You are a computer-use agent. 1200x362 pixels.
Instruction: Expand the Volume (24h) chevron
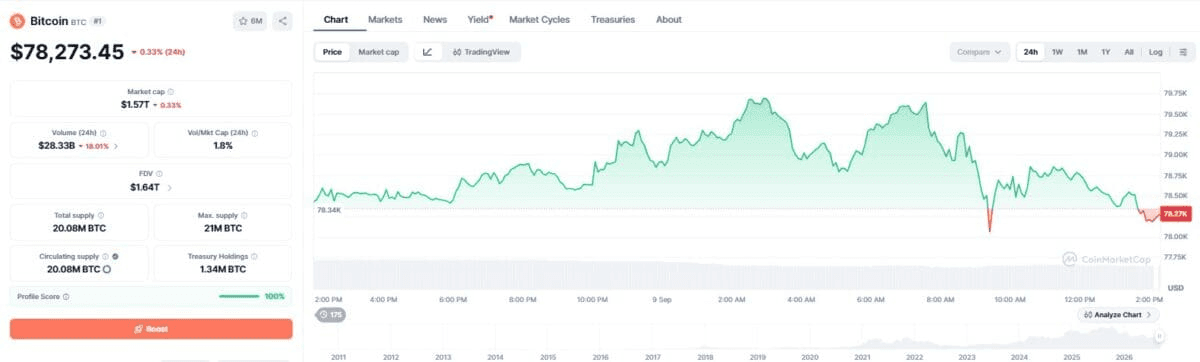coord(116,146)
